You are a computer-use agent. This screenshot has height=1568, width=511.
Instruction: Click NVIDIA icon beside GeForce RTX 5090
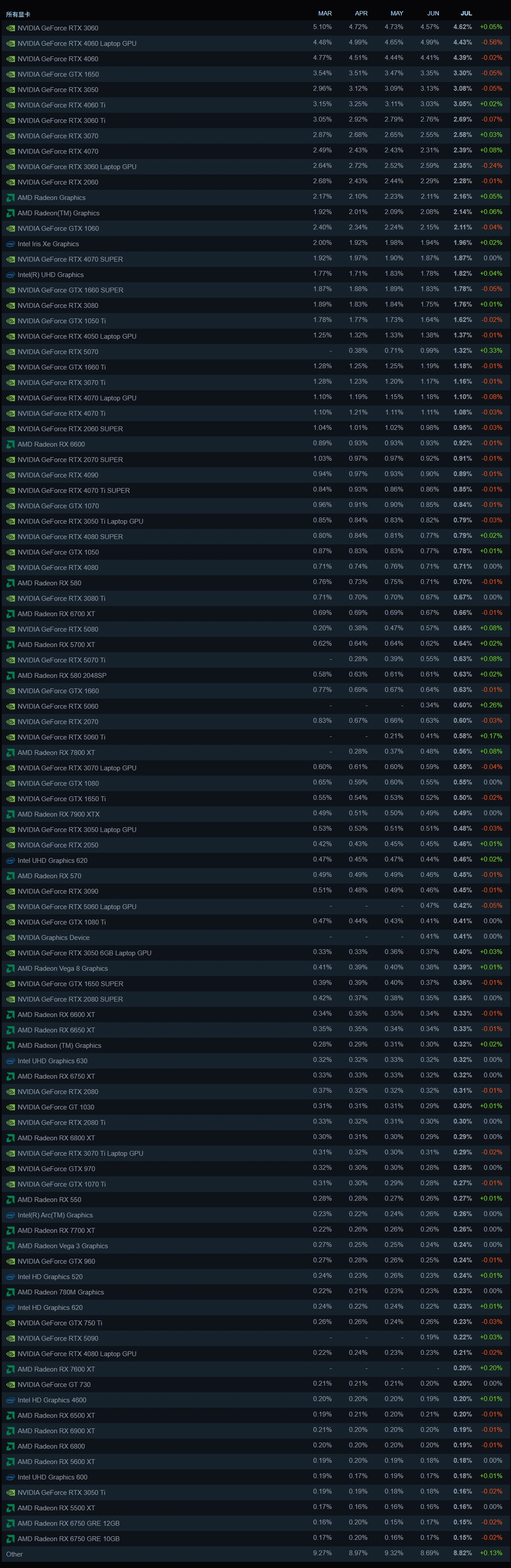(10, 1339)
